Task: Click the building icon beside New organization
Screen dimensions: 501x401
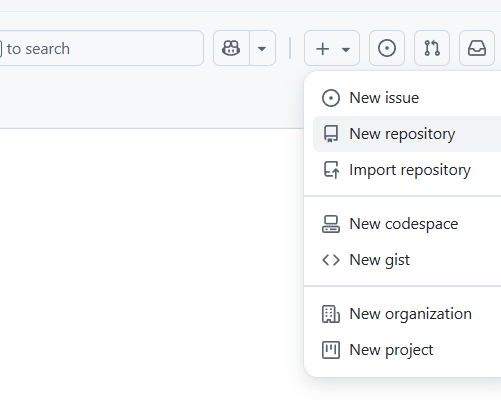Action: pos(331,314)
